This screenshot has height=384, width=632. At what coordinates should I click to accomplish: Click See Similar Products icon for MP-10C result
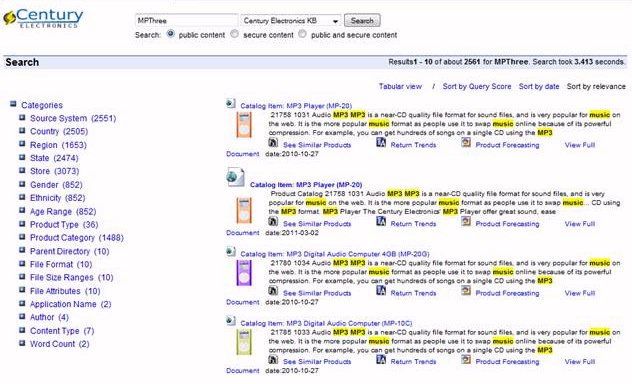click(273, 359)
